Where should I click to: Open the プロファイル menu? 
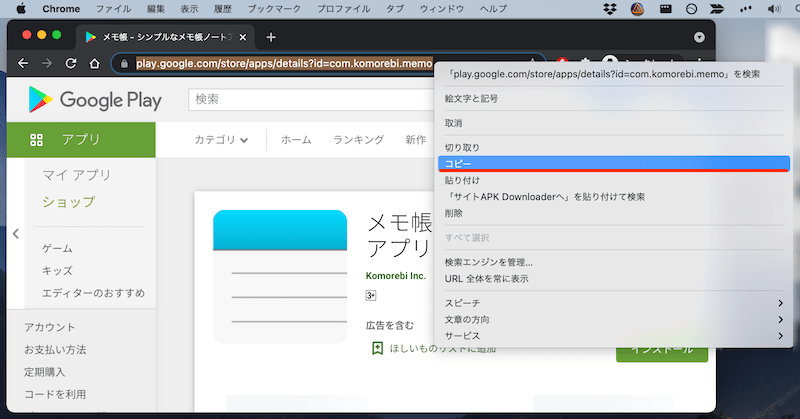(x=343, y=9)
